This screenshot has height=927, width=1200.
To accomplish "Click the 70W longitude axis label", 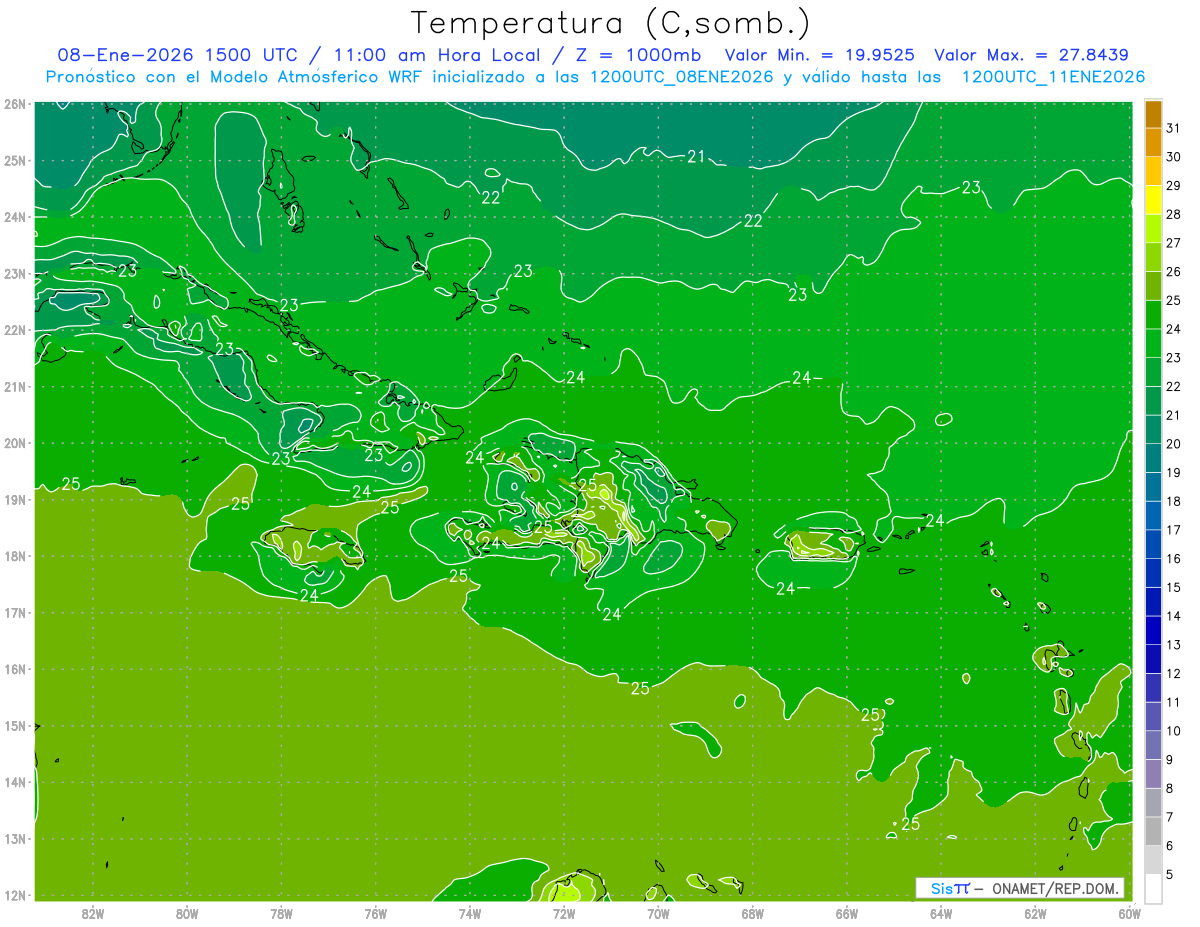I will pos(658,913).
